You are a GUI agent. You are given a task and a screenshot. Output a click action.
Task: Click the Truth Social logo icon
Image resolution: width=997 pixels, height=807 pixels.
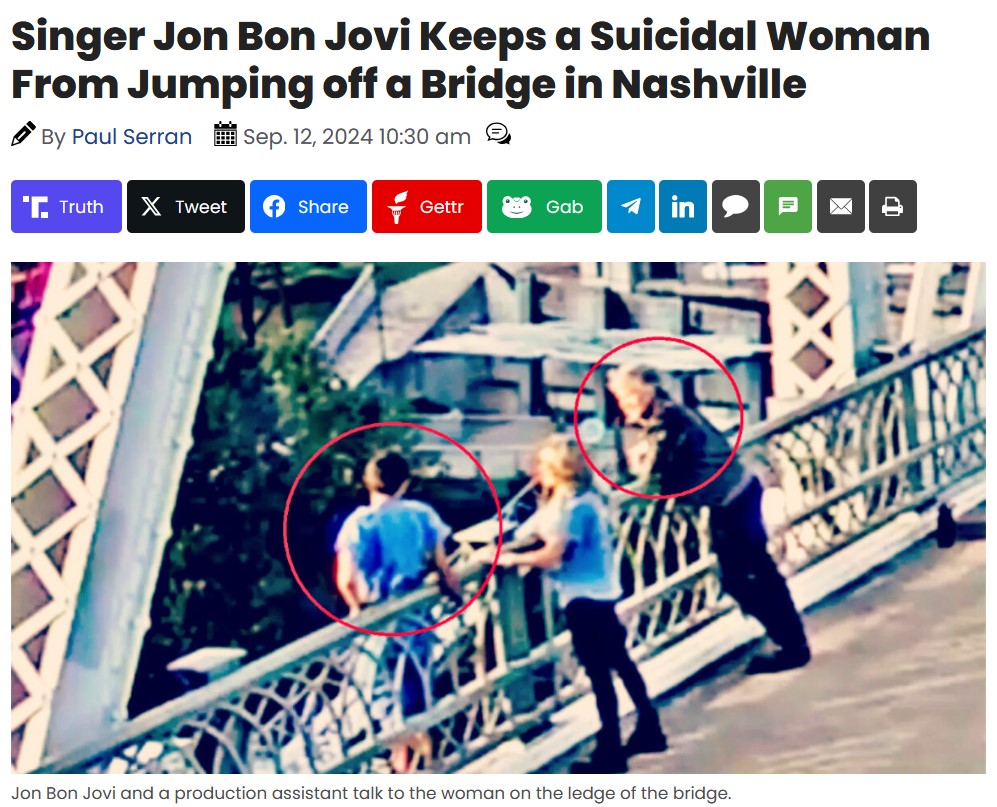coord(36,207)
